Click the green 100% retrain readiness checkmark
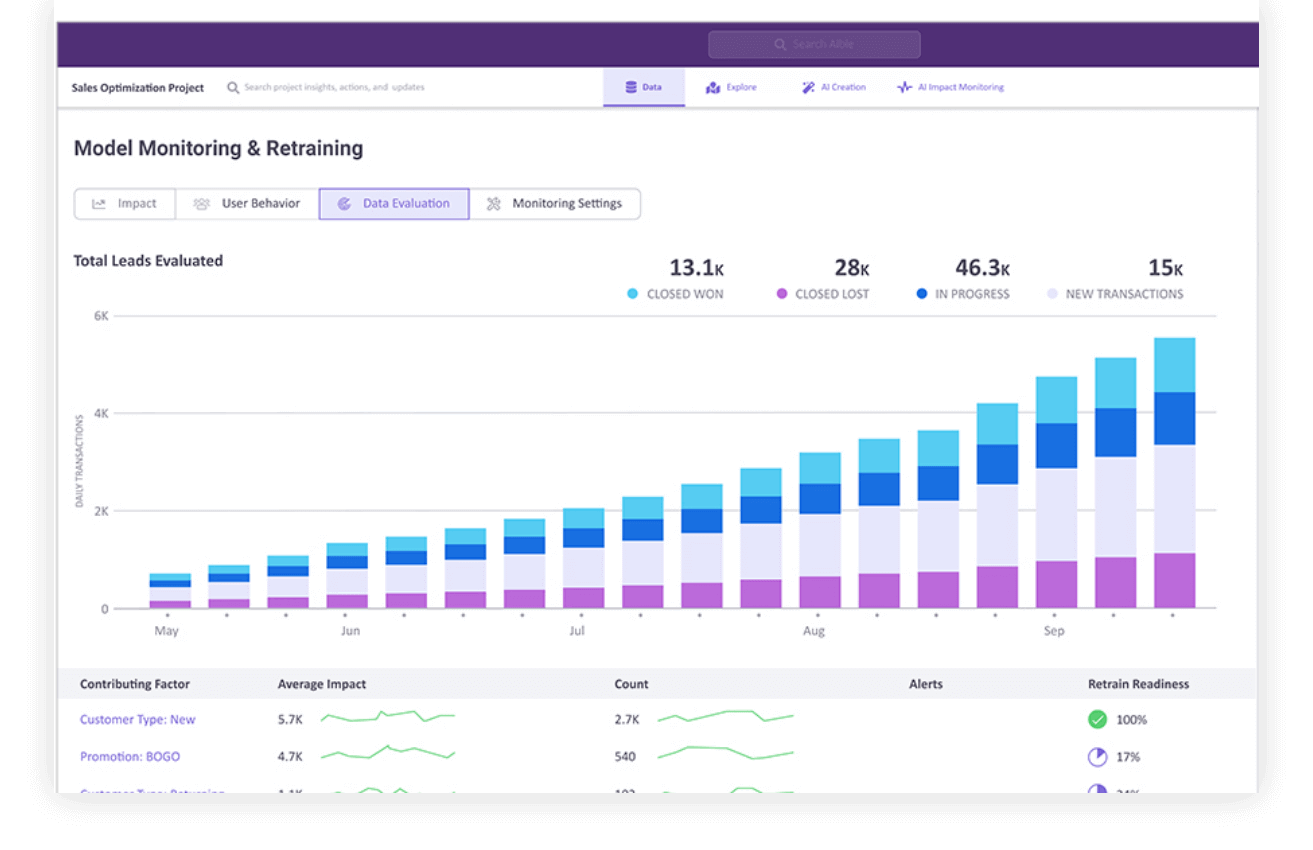This screenshot has height=850, width=1313. pos(1097,719)
